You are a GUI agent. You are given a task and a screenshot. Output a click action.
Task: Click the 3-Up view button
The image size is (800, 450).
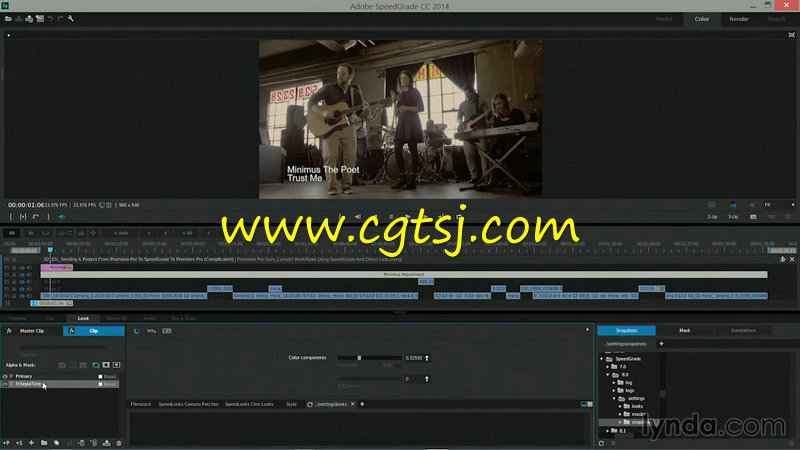[733, 217]
